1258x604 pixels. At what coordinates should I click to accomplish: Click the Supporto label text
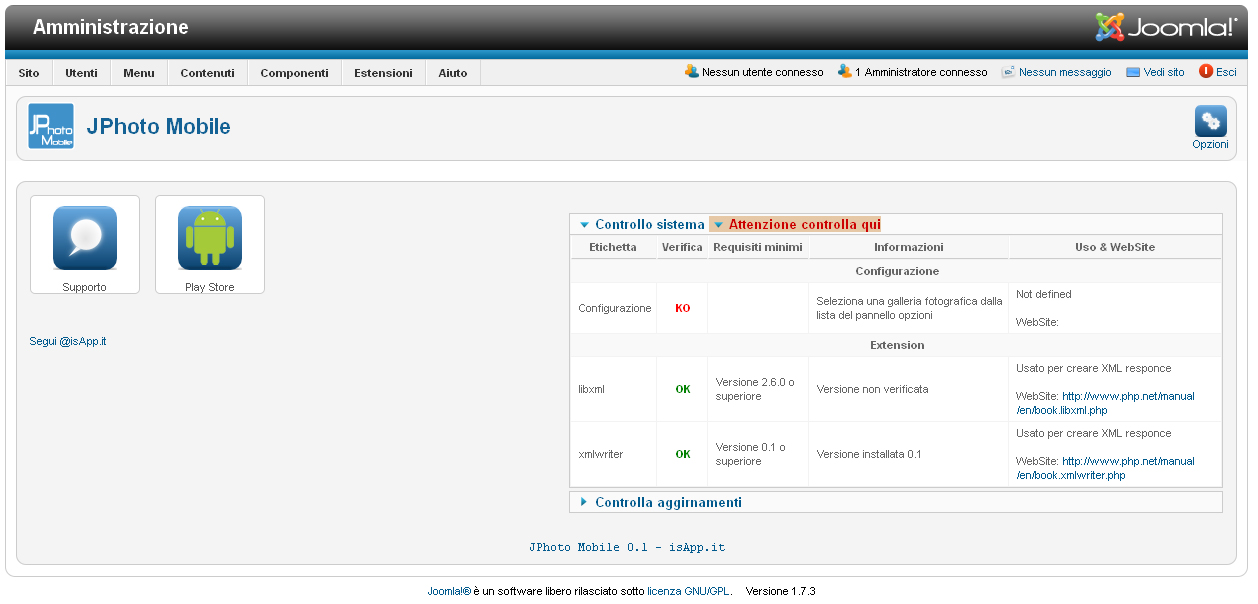84,288
